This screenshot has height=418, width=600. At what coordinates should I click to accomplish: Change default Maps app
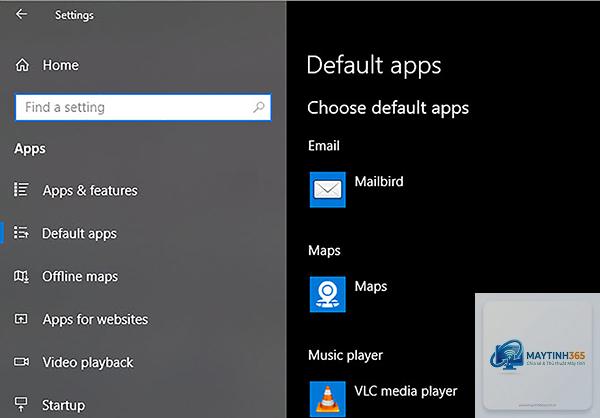pyautogui.click(x=370, y=286)
